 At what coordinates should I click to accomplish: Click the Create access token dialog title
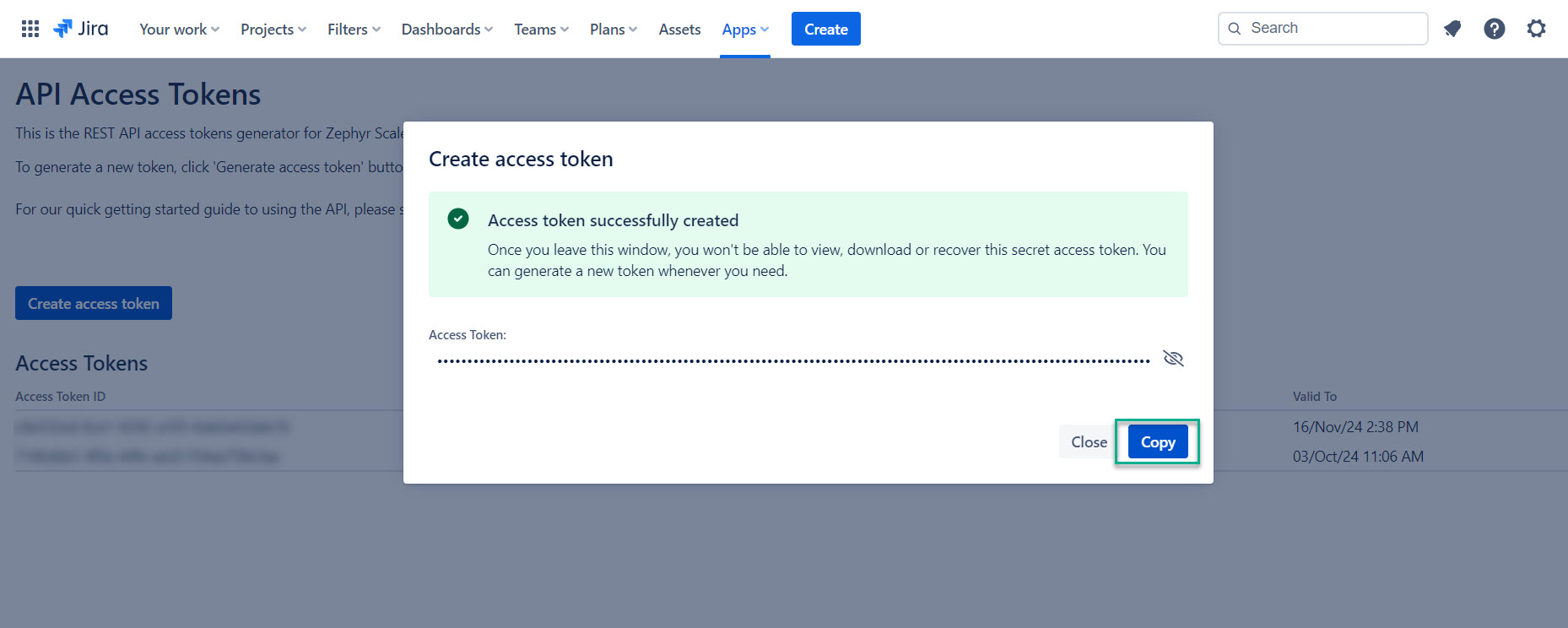tap(521, 159)
